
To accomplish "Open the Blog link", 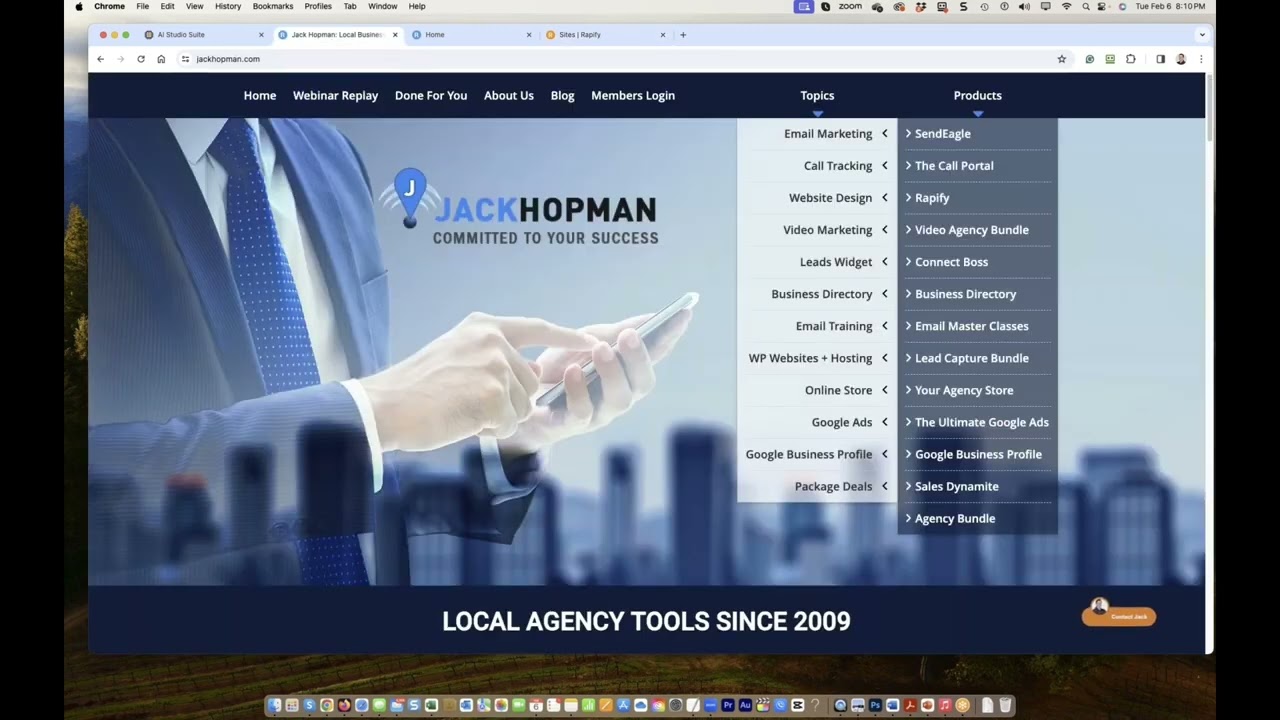I will click(x=562, y=96).
